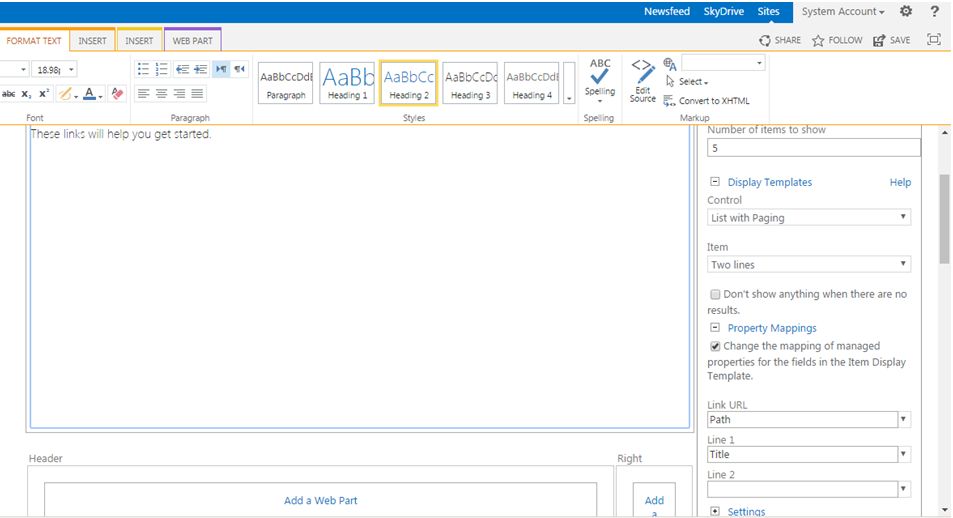Apply strikethrough formatting
Screen dimensions: 953x518
point(9,94)
